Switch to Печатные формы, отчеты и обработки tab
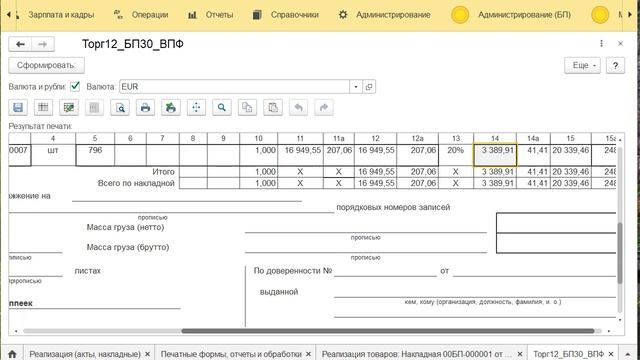Viewport: 640px width, 360px height. point(231,354)
